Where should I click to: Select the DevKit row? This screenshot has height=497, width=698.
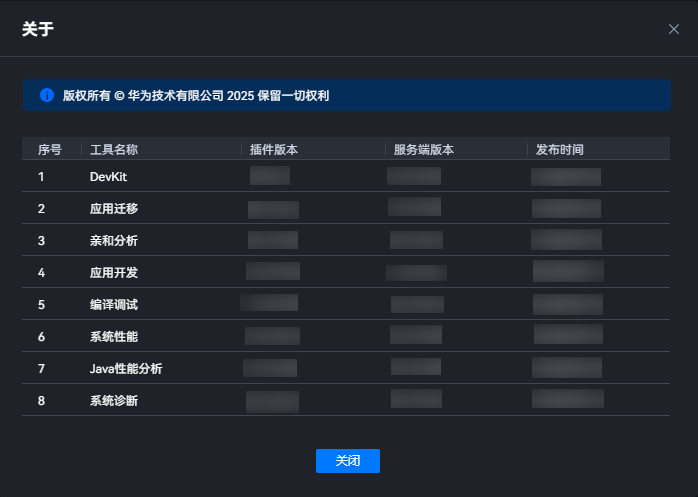(346, 176)
